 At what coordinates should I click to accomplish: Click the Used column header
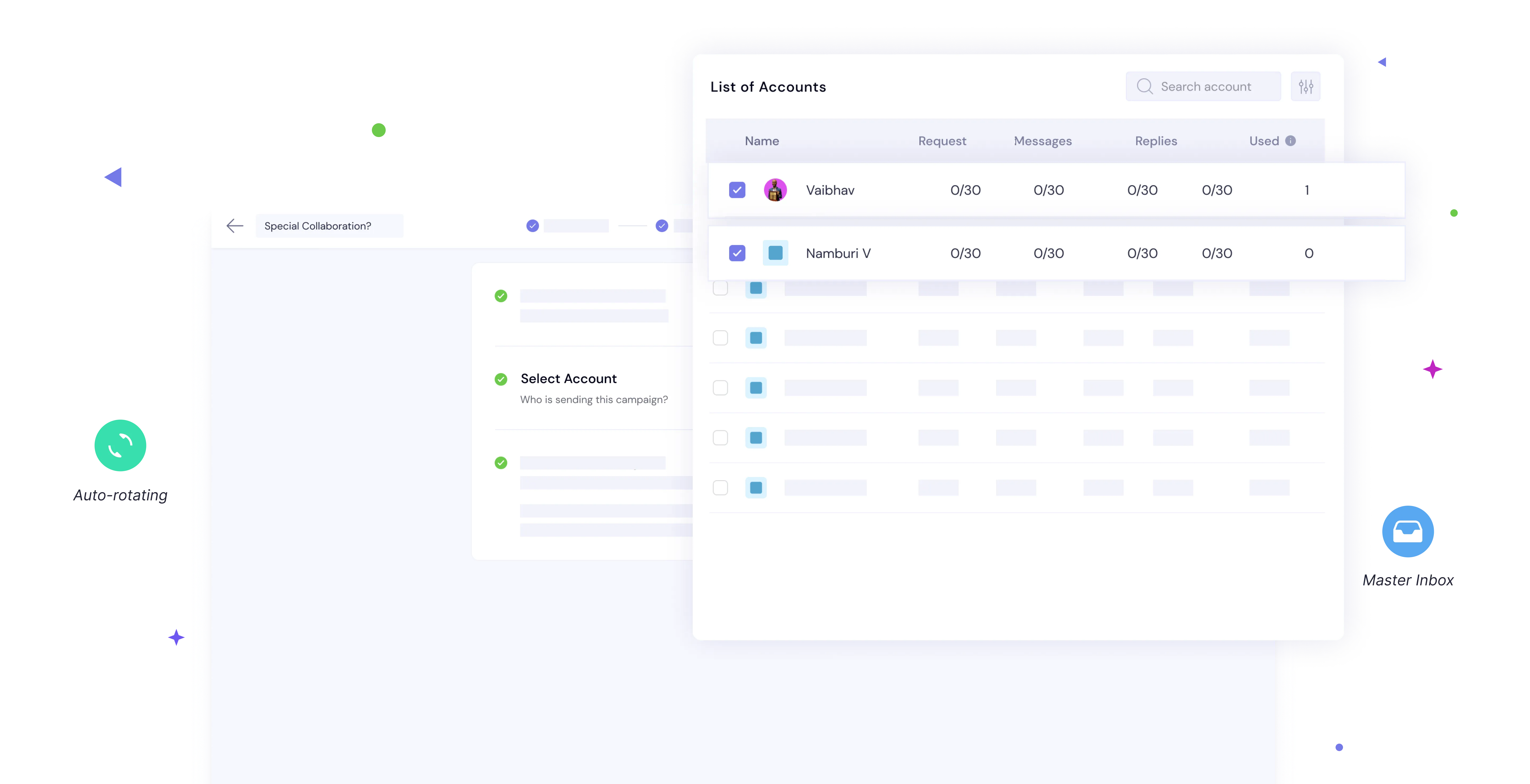[1264, 141]
